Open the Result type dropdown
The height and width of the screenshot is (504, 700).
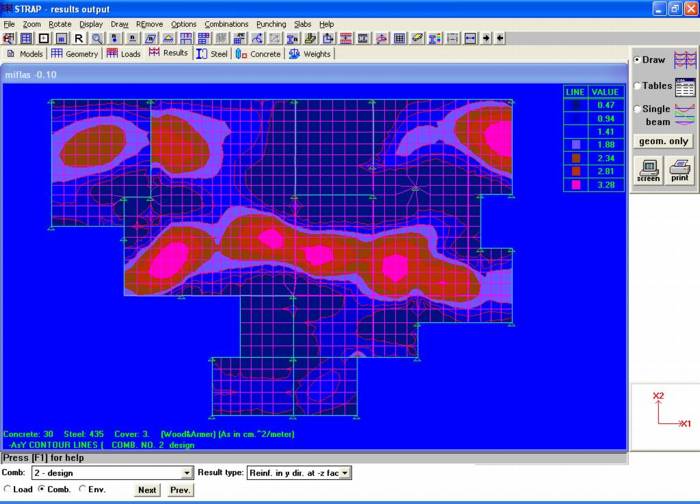pyautogui.click(x=345, y=473)
